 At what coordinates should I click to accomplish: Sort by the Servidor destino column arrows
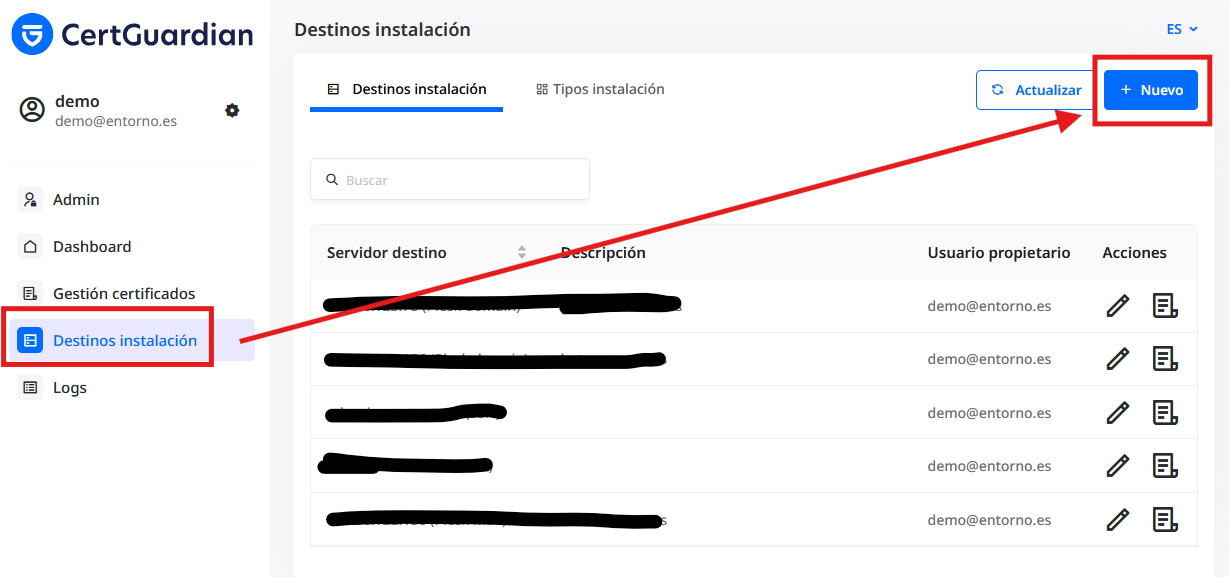point(522,253)
